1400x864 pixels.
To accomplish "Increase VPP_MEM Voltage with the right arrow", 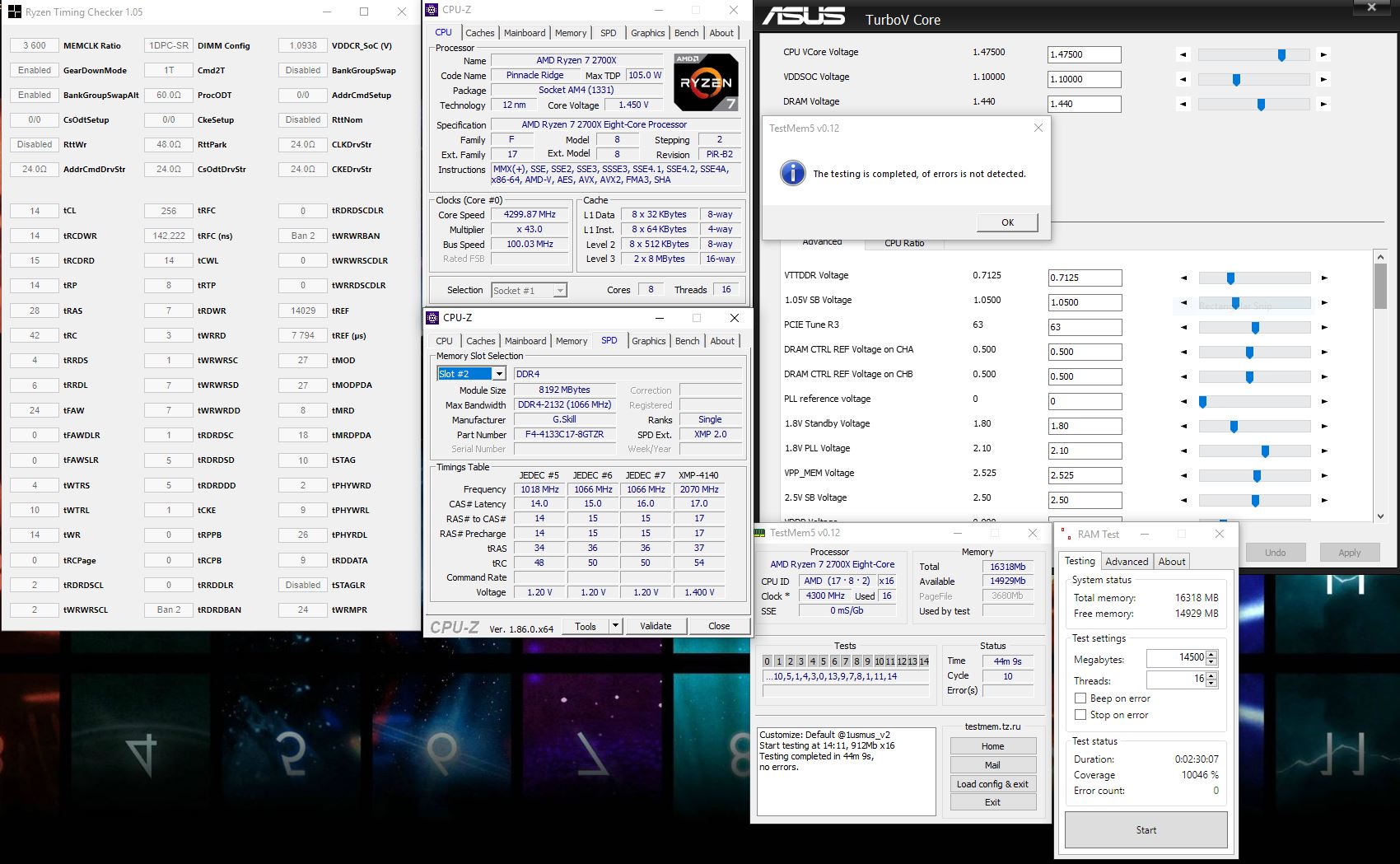I will coord(1324,476).
